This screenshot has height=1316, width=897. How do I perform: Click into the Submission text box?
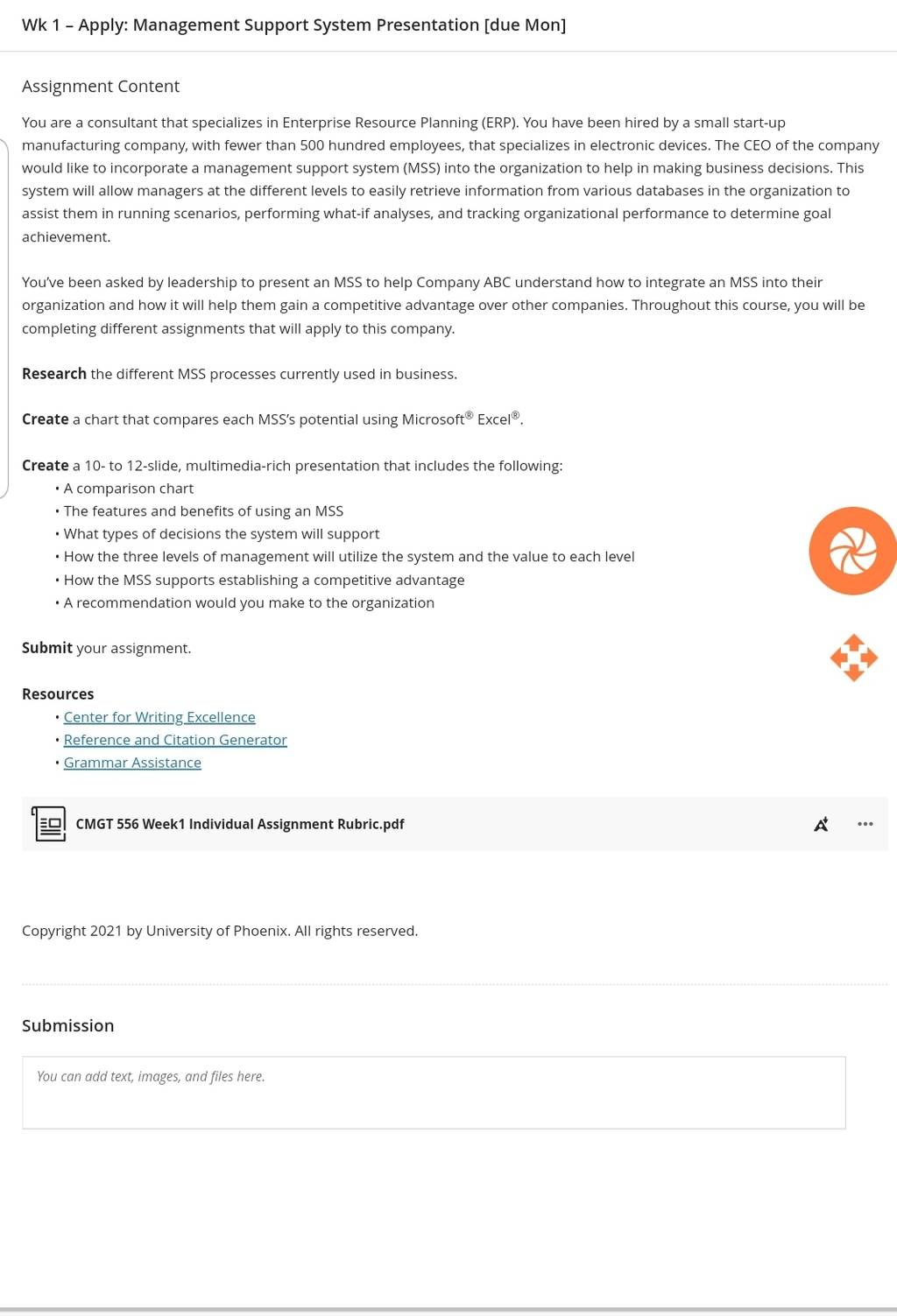pos(434,1093)
